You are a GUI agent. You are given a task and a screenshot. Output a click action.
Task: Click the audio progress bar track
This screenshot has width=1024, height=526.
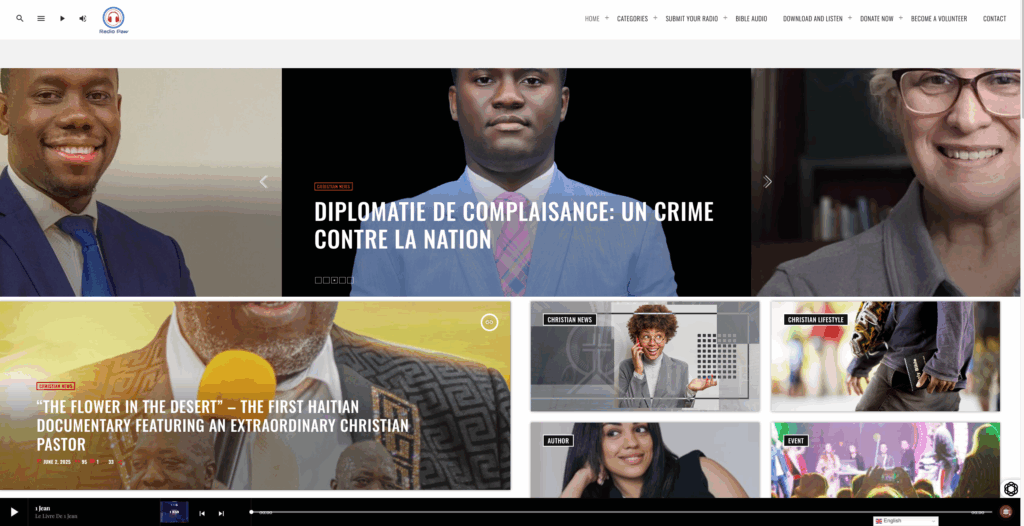[618, 512]
